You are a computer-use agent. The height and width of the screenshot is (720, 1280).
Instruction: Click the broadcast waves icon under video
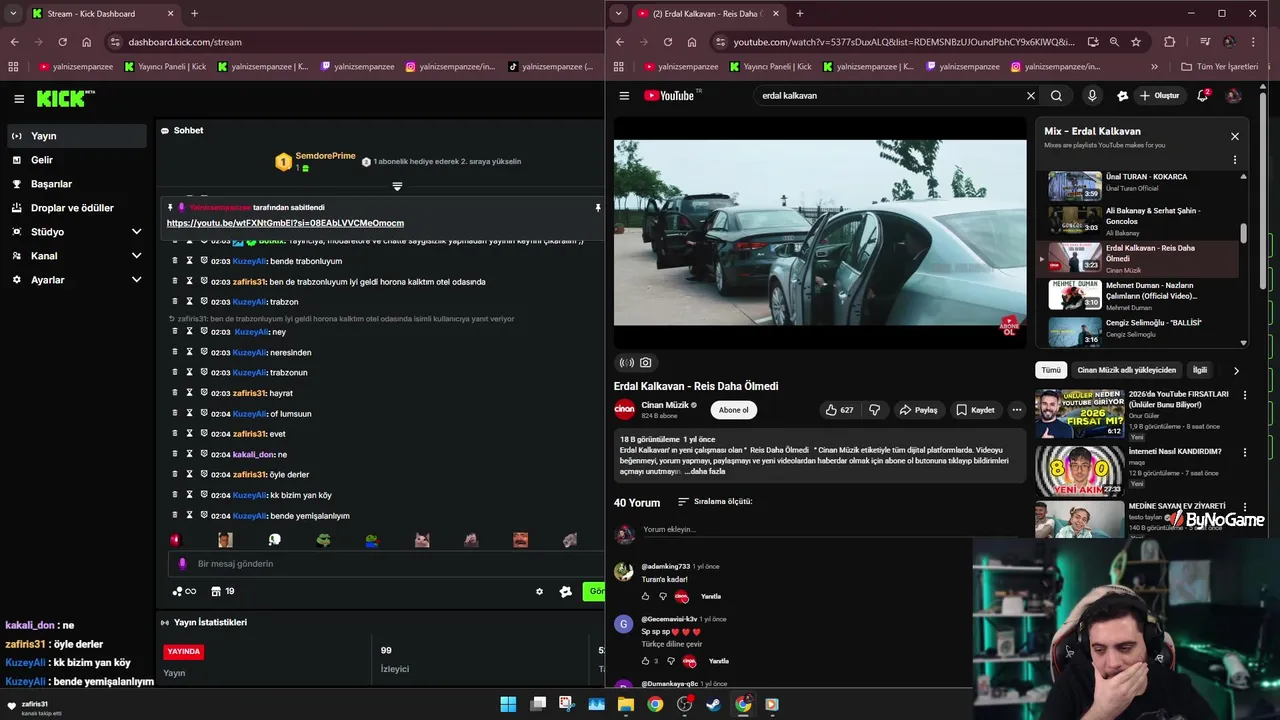627,363
